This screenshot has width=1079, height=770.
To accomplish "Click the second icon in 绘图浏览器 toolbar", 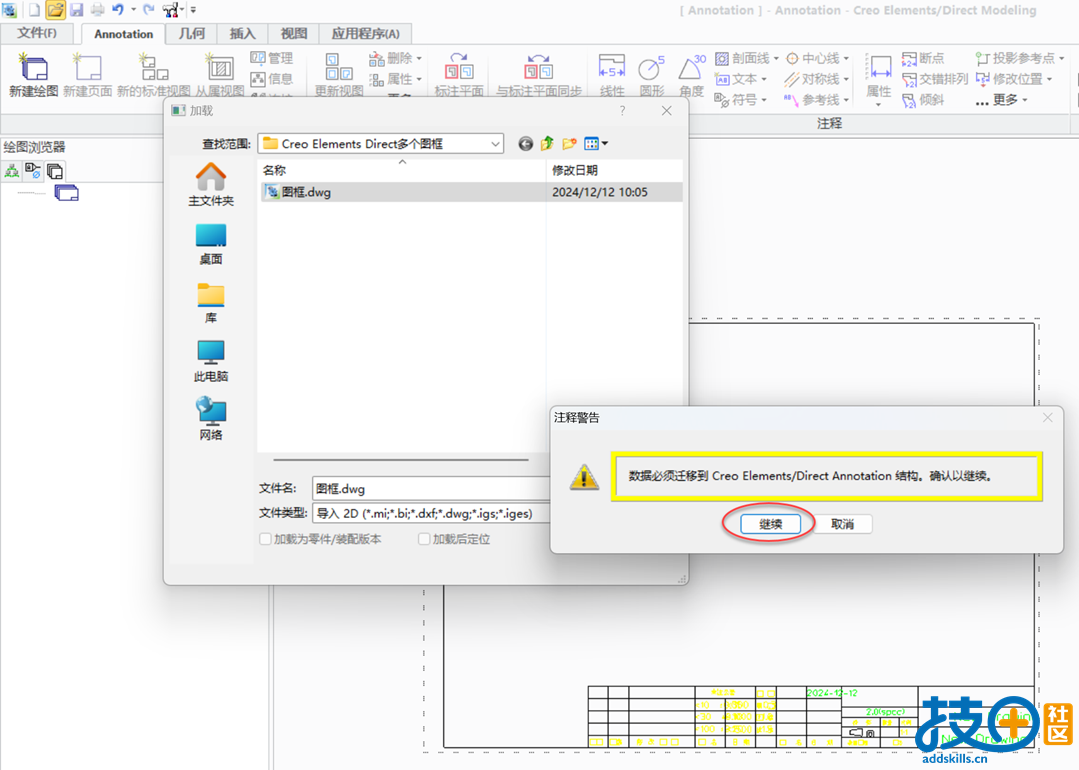I will 33,171.
